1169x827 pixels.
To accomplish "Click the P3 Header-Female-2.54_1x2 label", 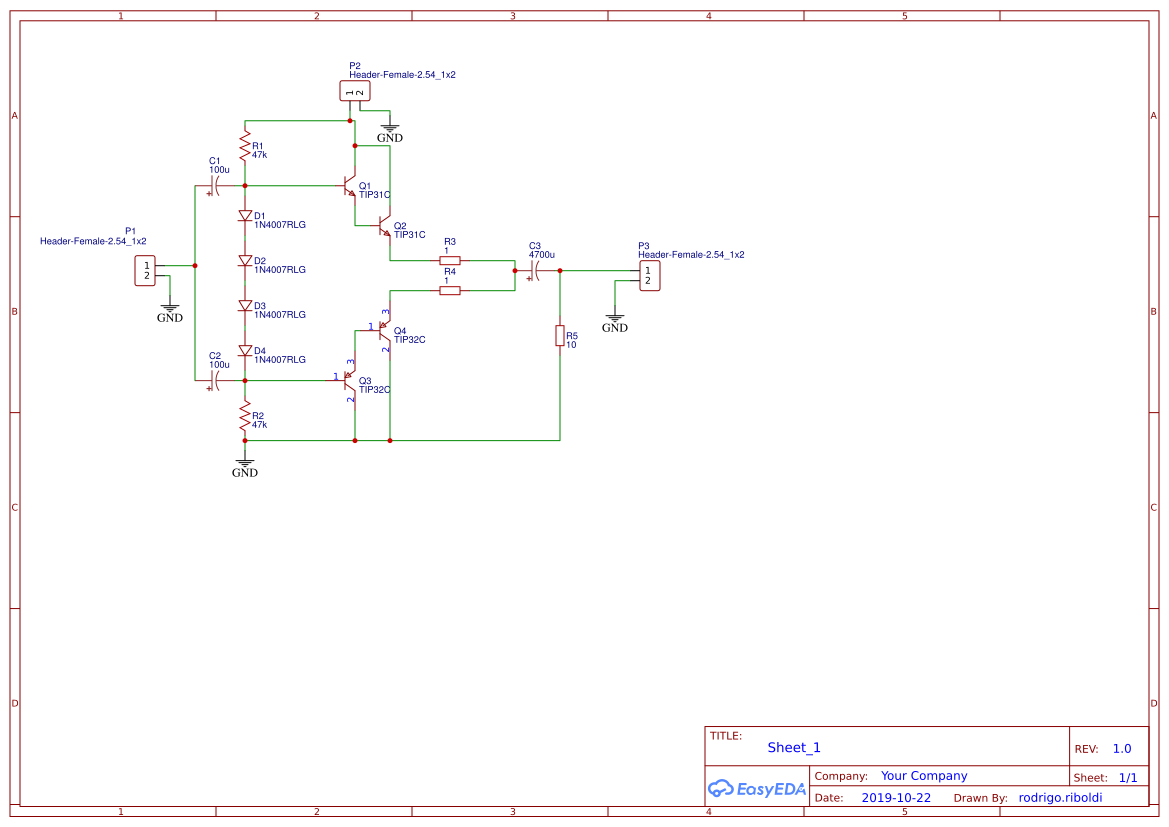I will (x=691, y=254).
